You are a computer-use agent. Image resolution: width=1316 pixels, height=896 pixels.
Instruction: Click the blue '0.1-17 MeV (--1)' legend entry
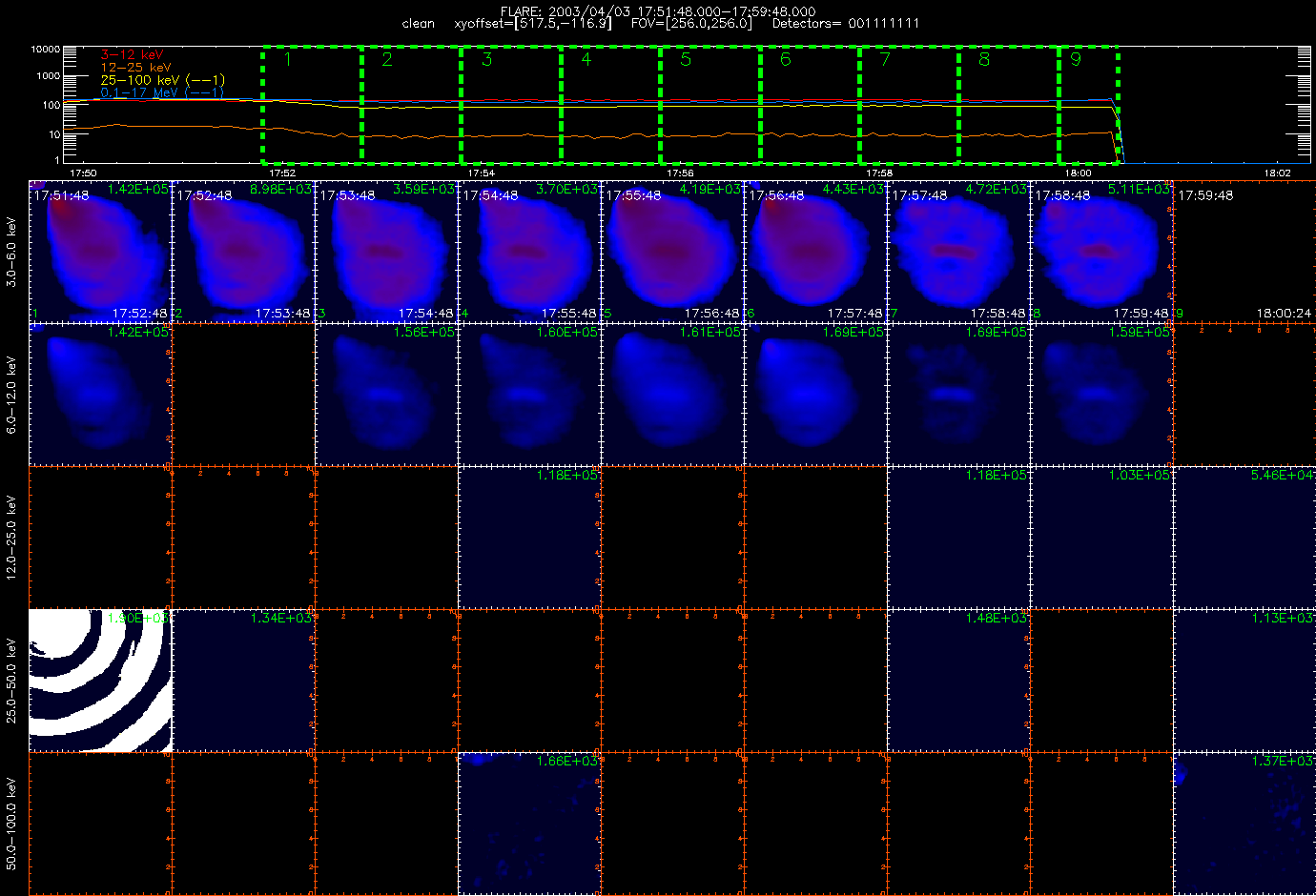click(x=162, y=92)
